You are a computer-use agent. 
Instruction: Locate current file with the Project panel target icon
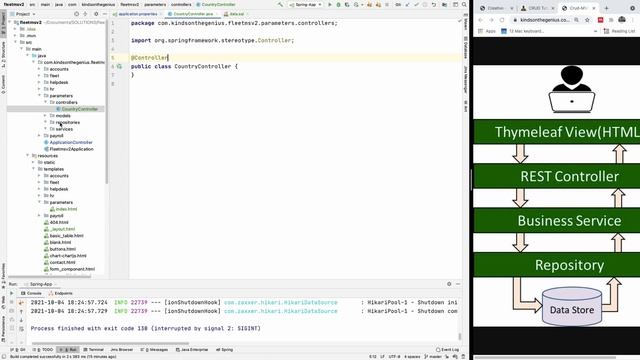tap(76, 14)
